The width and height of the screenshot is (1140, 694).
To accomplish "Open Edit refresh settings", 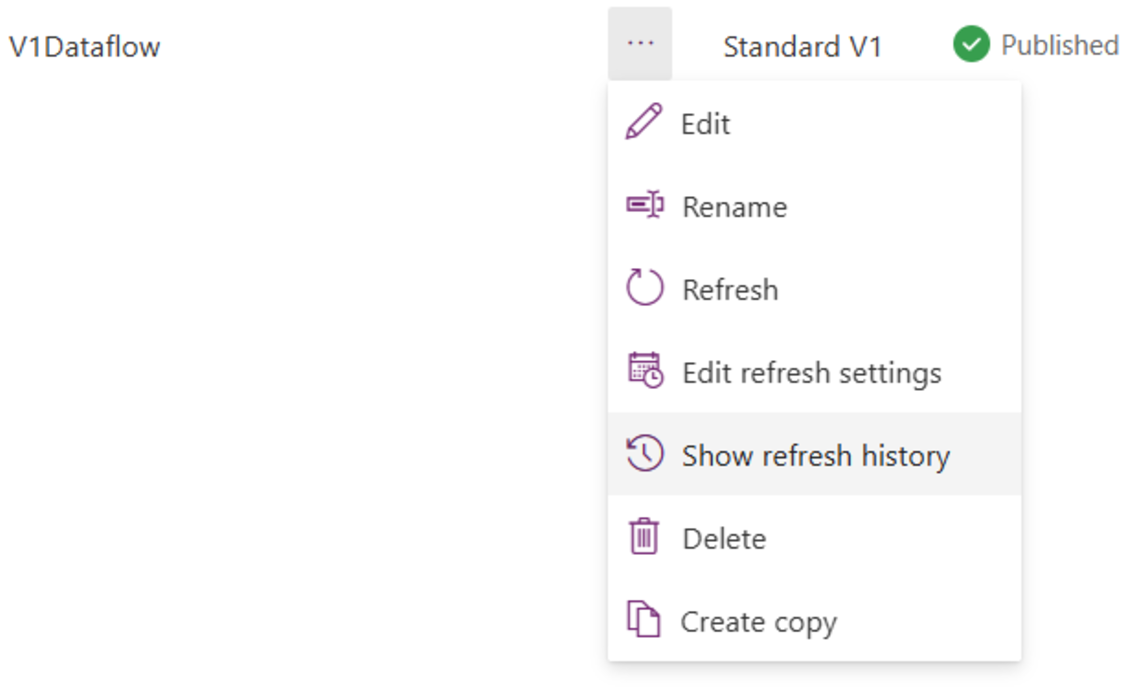I will [811, 373].
